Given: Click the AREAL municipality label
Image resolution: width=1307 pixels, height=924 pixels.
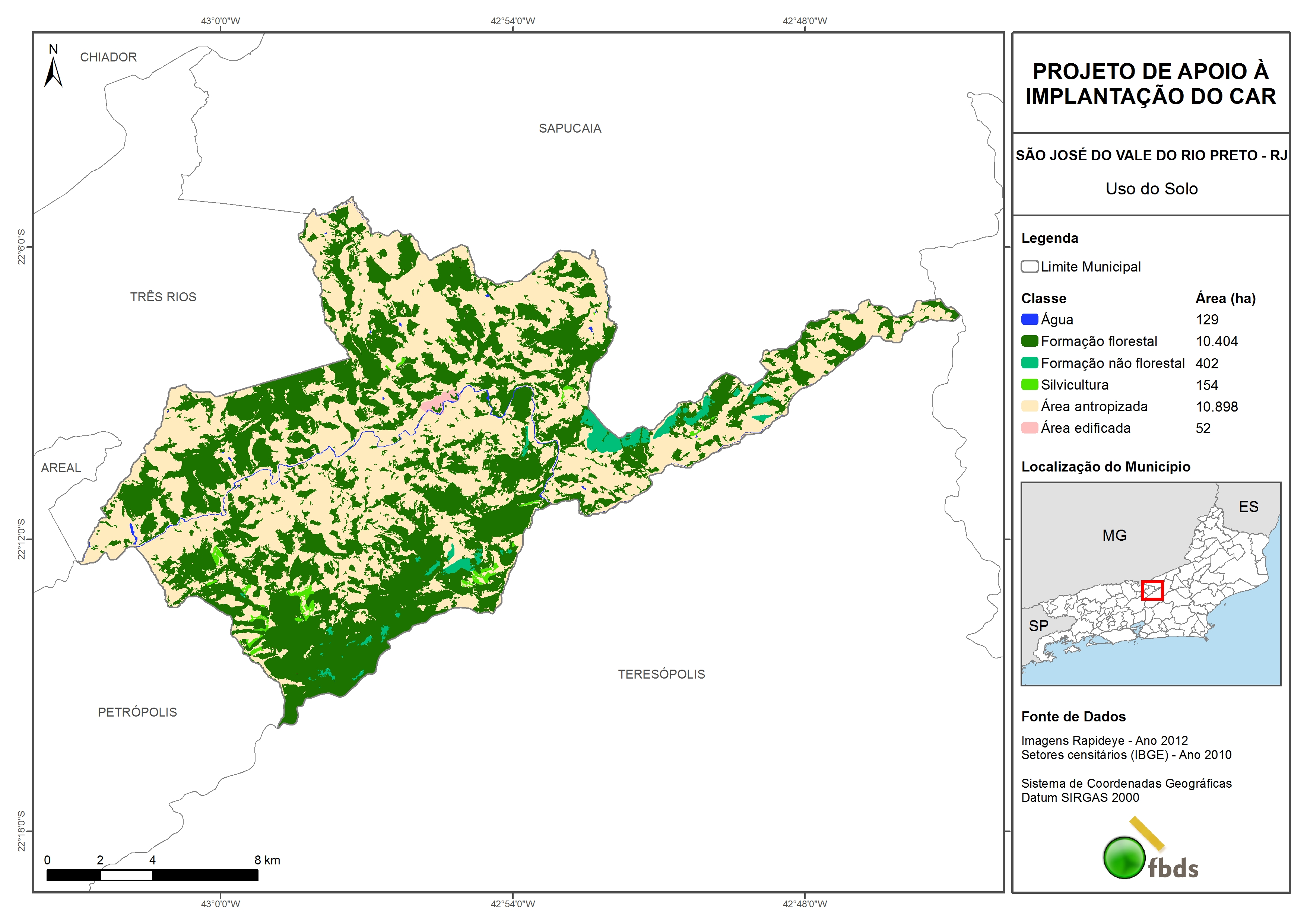Looking at the screenshot, I should 60,468.
